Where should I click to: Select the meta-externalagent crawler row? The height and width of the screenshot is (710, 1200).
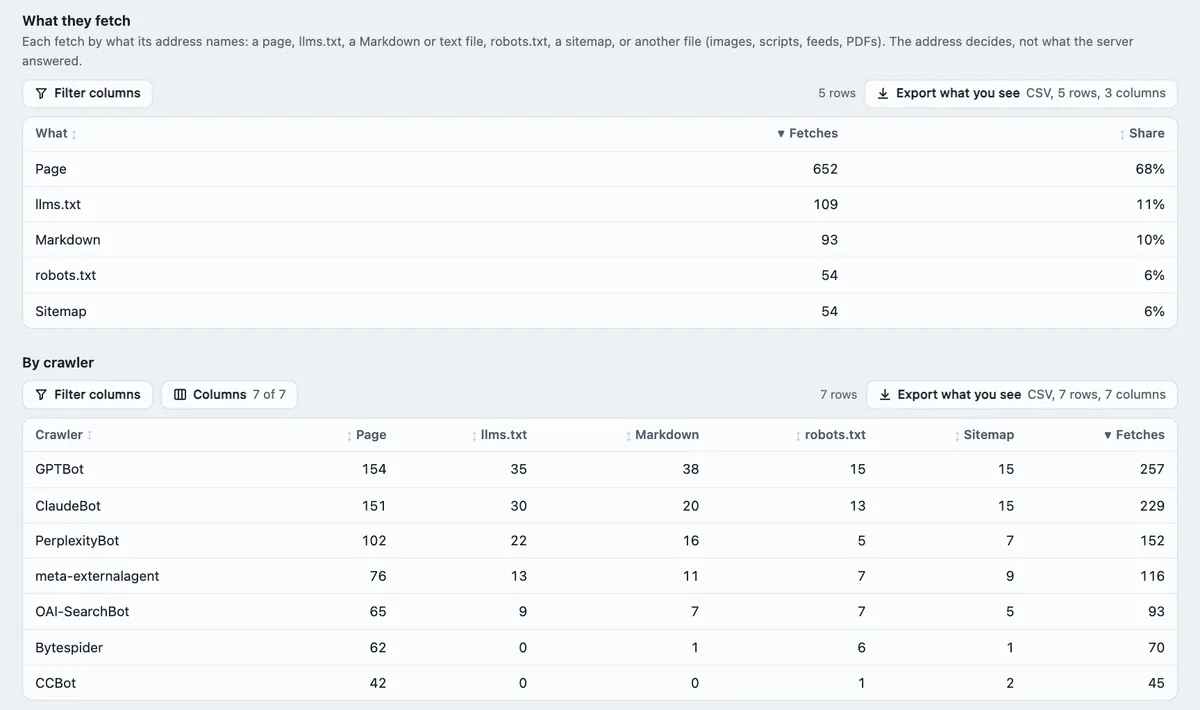pyautogui.click(x=600, y=576)
